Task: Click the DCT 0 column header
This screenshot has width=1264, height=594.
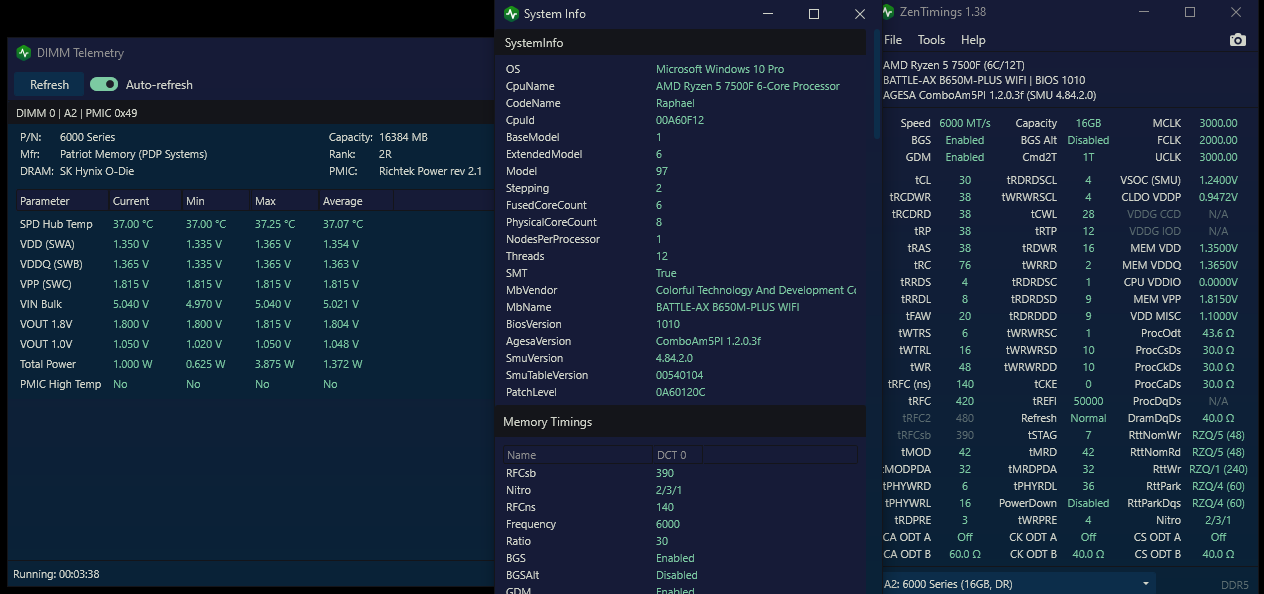Action: (677, 455)
